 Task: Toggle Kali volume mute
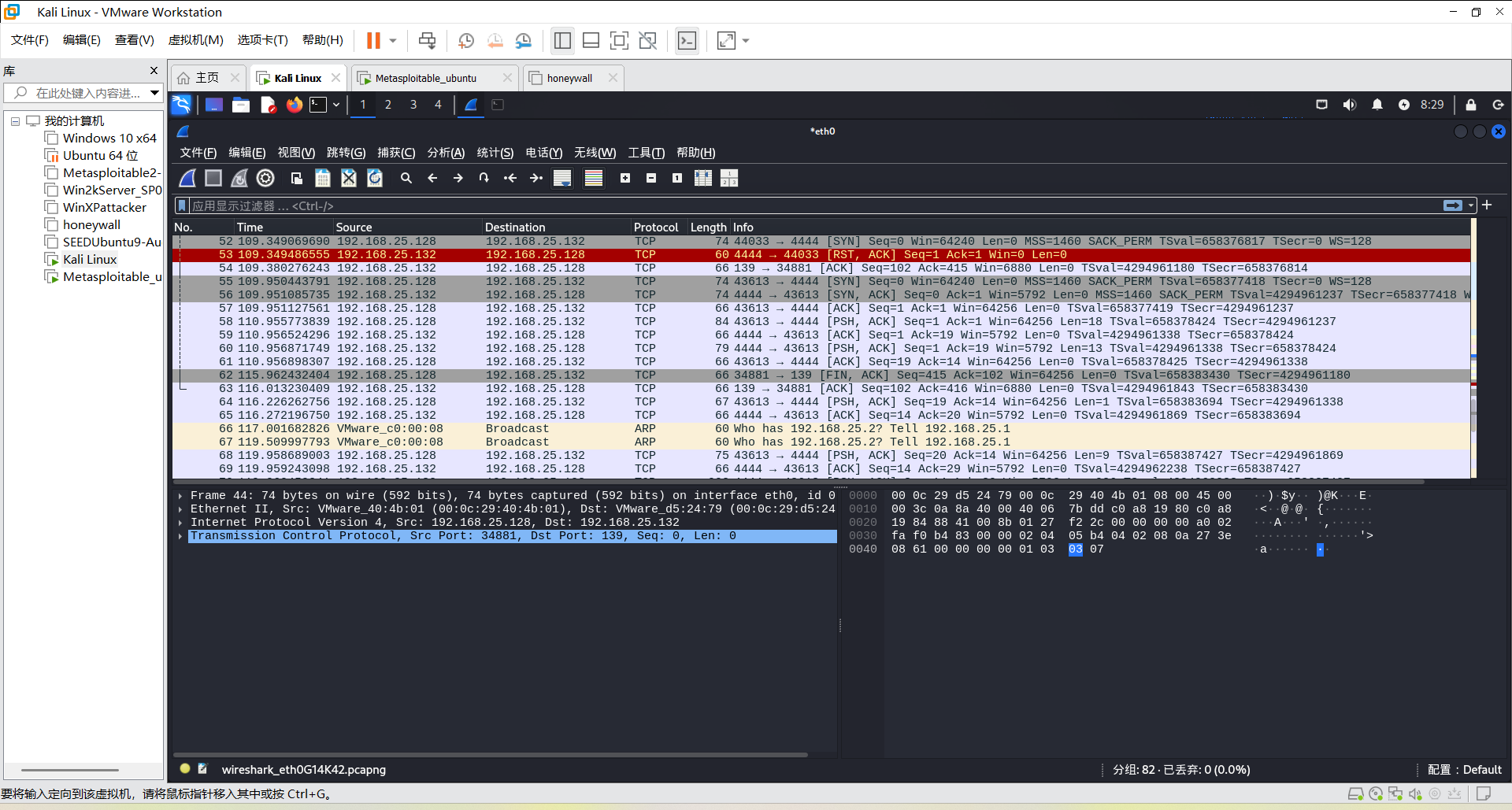point(1349,105)
